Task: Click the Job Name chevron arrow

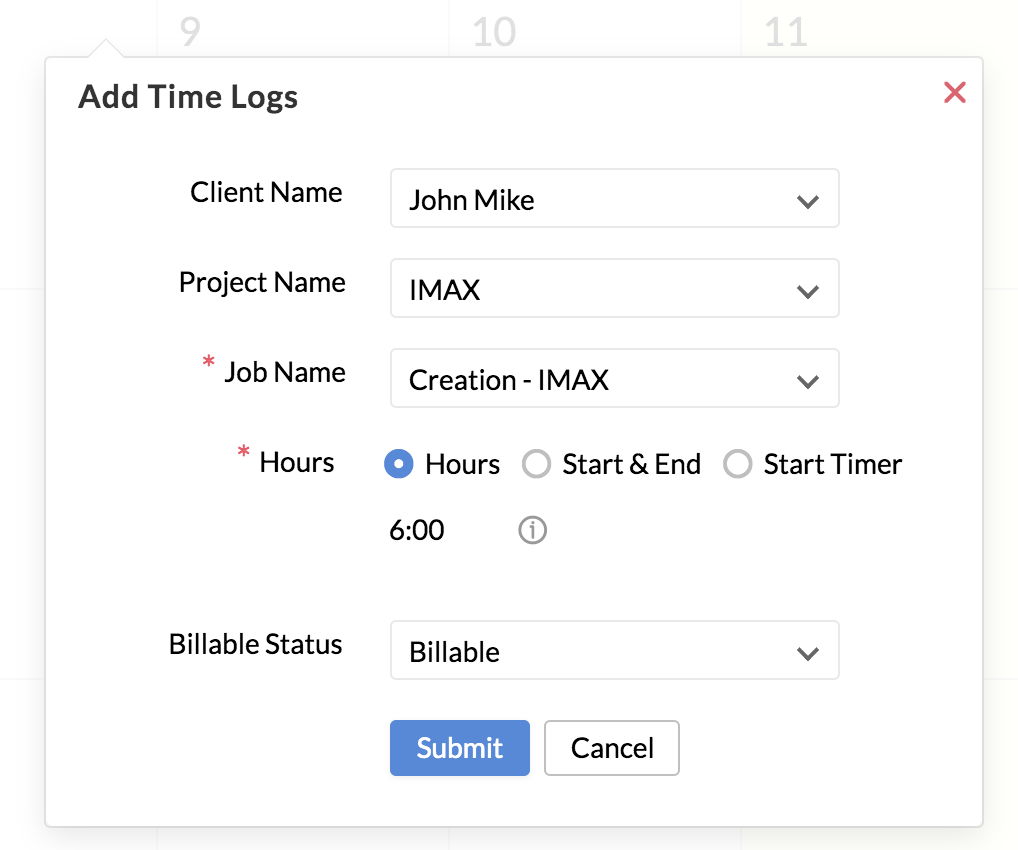Action: click(x=807, y=381)
